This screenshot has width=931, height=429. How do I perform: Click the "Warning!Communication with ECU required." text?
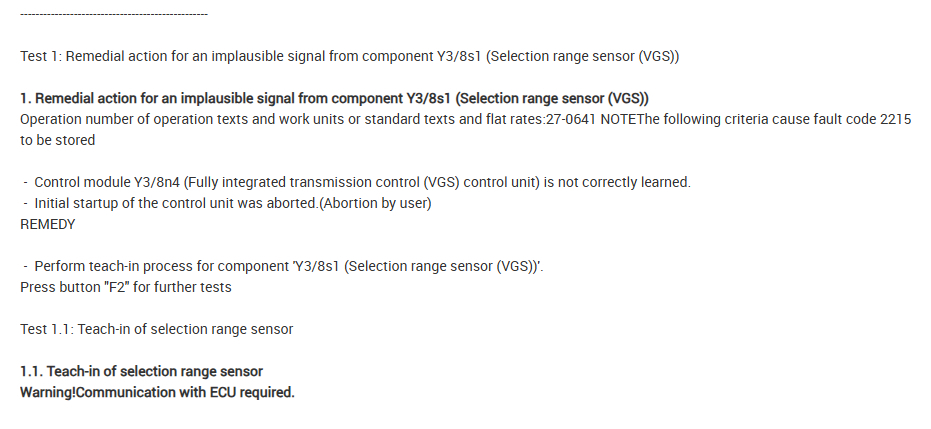click(x=157, y=392)
